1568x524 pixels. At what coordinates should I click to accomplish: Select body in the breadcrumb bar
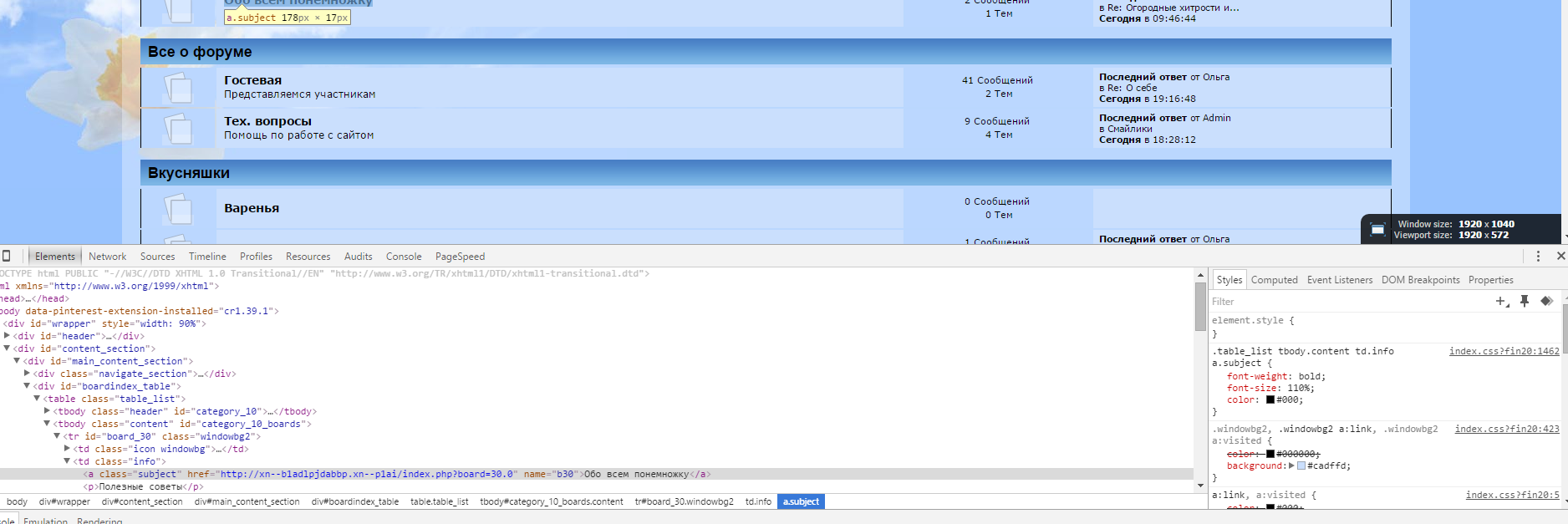tap(17, 501)
